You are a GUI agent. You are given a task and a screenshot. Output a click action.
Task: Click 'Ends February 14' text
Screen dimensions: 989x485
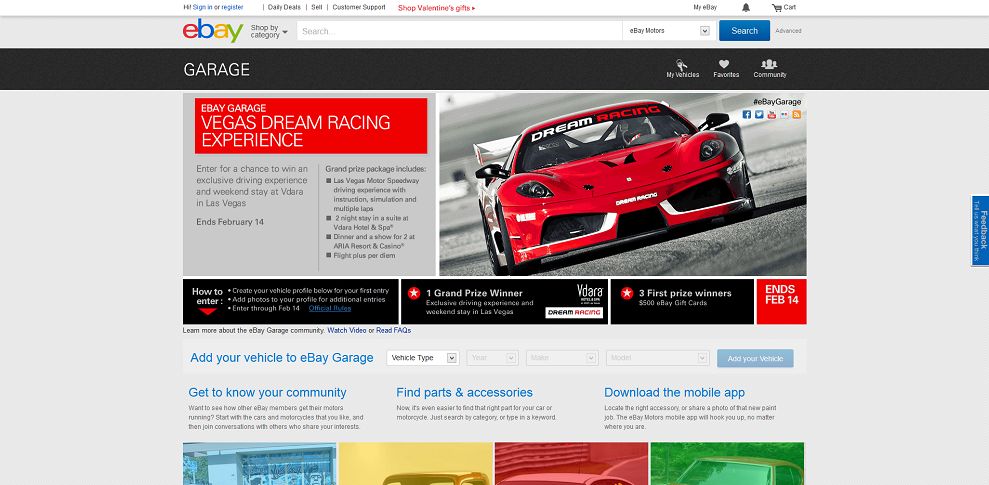click(230, 222)
